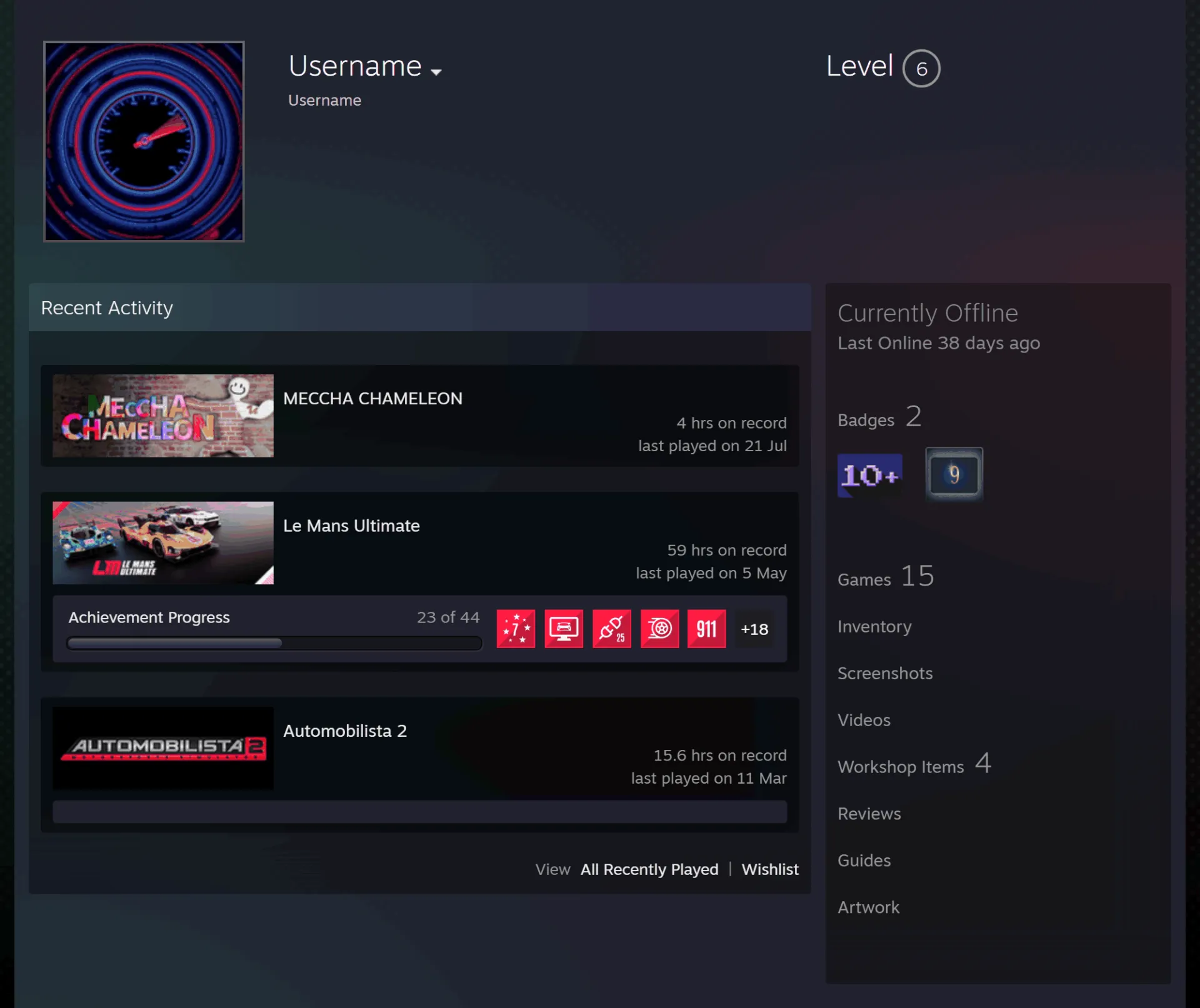Show the +18 more achievements
Image resolution: width=1200 pixels, height=1008 pixels.
pos(754,629)
